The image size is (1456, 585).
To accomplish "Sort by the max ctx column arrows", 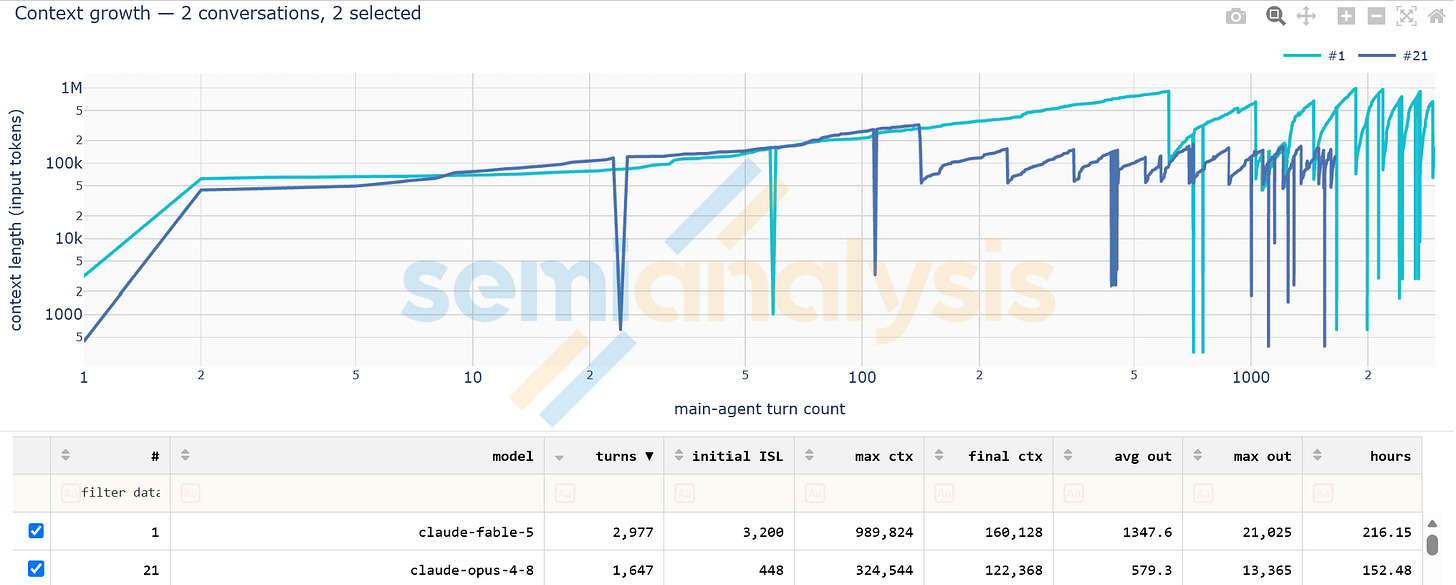I will click(809, 456).
